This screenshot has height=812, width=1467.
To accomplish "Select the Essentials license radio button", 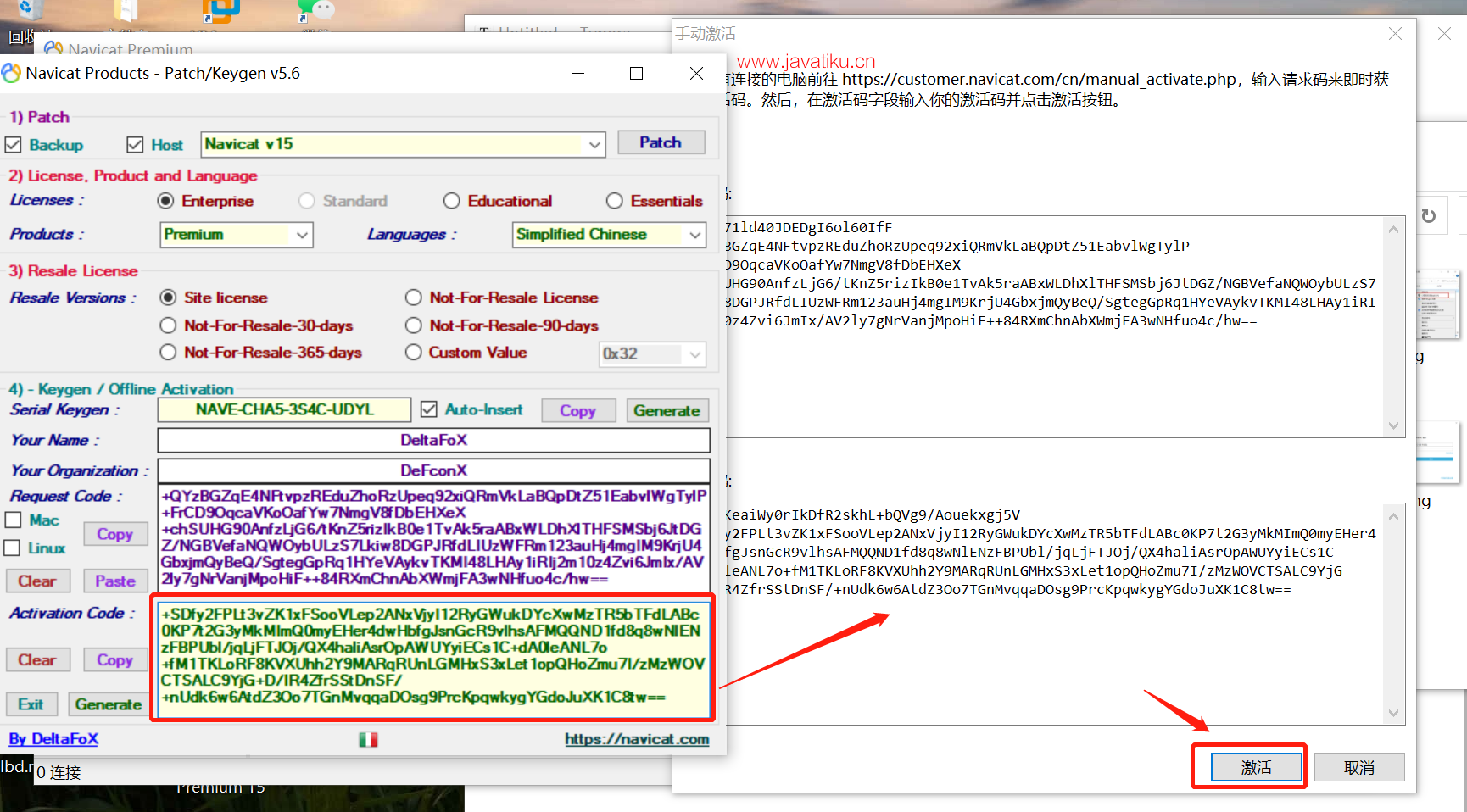I will pos(615,201).
